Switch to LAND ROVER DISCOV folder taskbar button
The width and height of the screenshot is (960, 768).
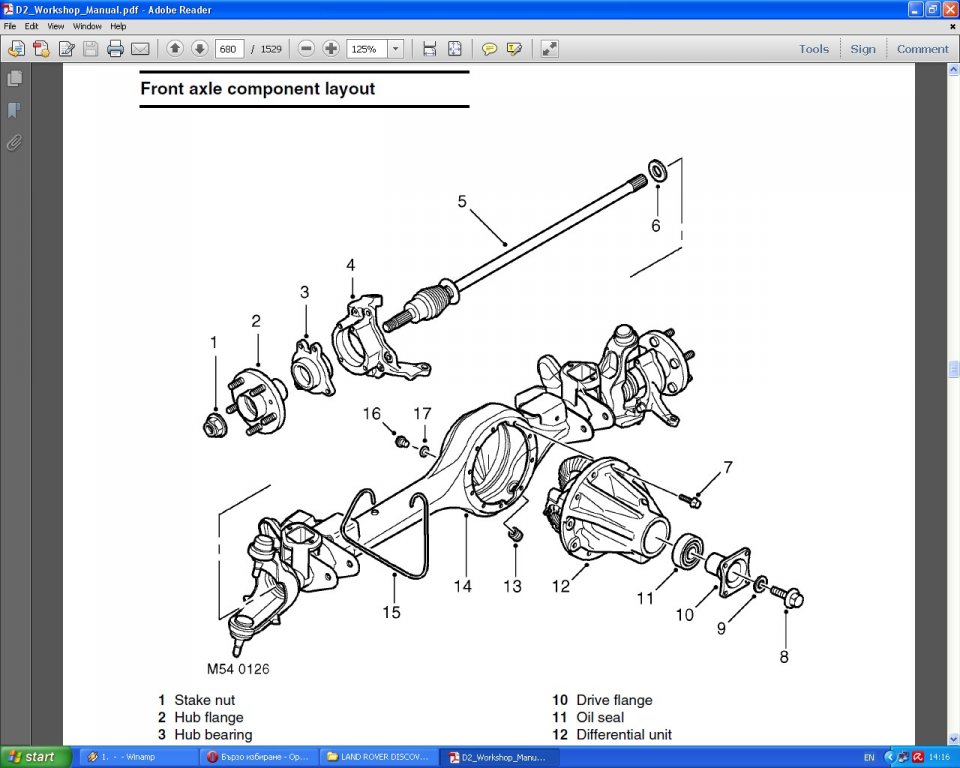click(x=378, y=757)
